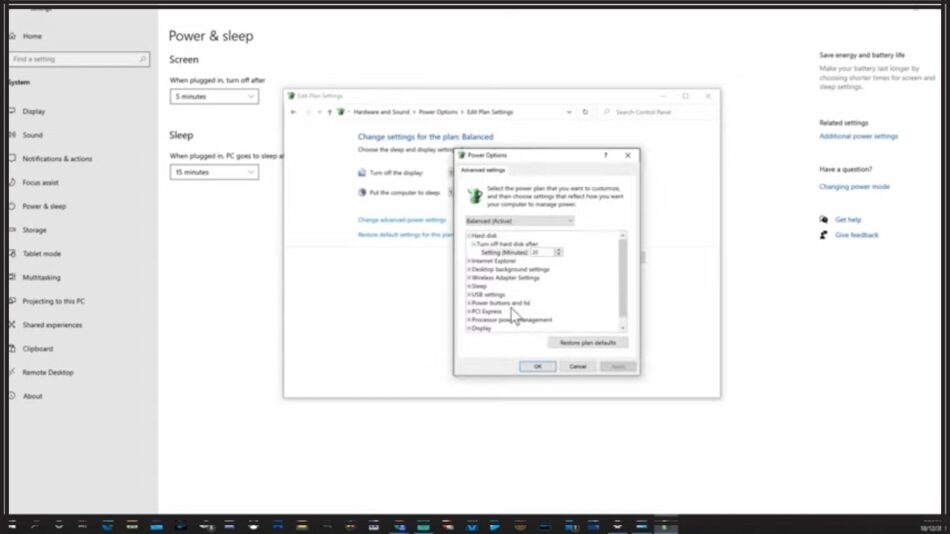Click Restore plan defaults button
Viewport: 950px width, 534px height.
pyautogui.click(x=588, y=343)
